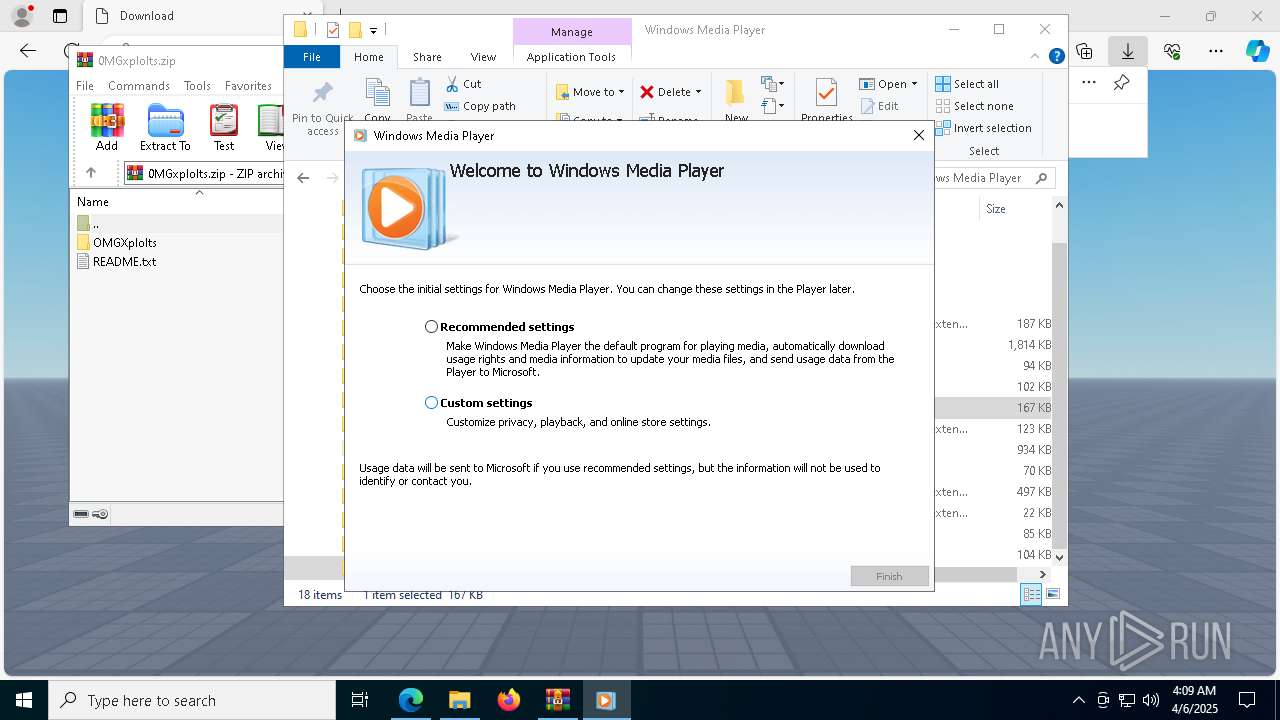Image resolution: width=1280 pixels, height=720 pixels.
Task: Open Edge Collections toolbar icon
Action: coord(1085,51)
